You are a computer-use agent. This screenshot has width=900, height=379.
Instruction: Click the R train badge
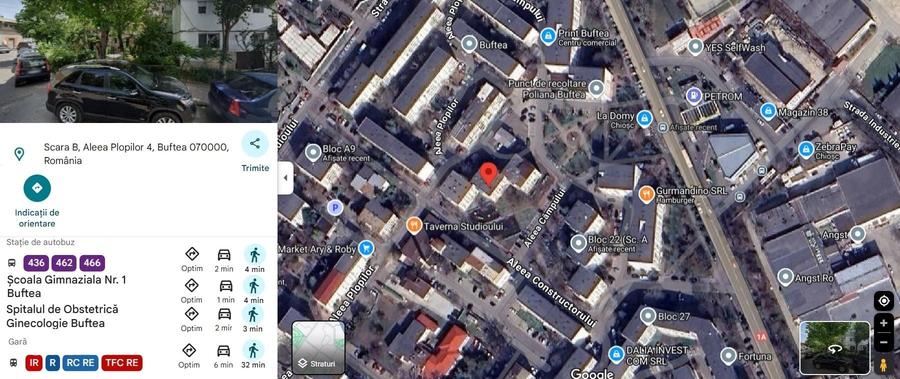coord(52,363)
